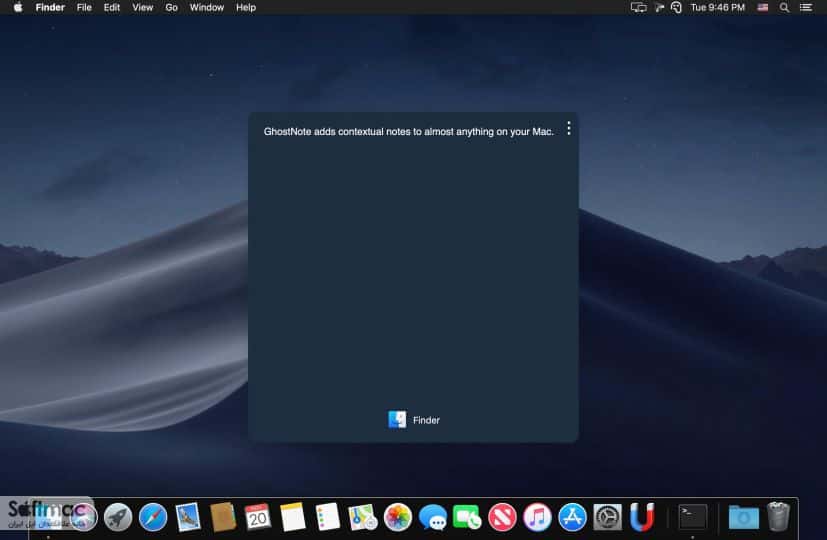Open Messages from the Dock
This screenshot has height=540, width=827.
(432, 517)
